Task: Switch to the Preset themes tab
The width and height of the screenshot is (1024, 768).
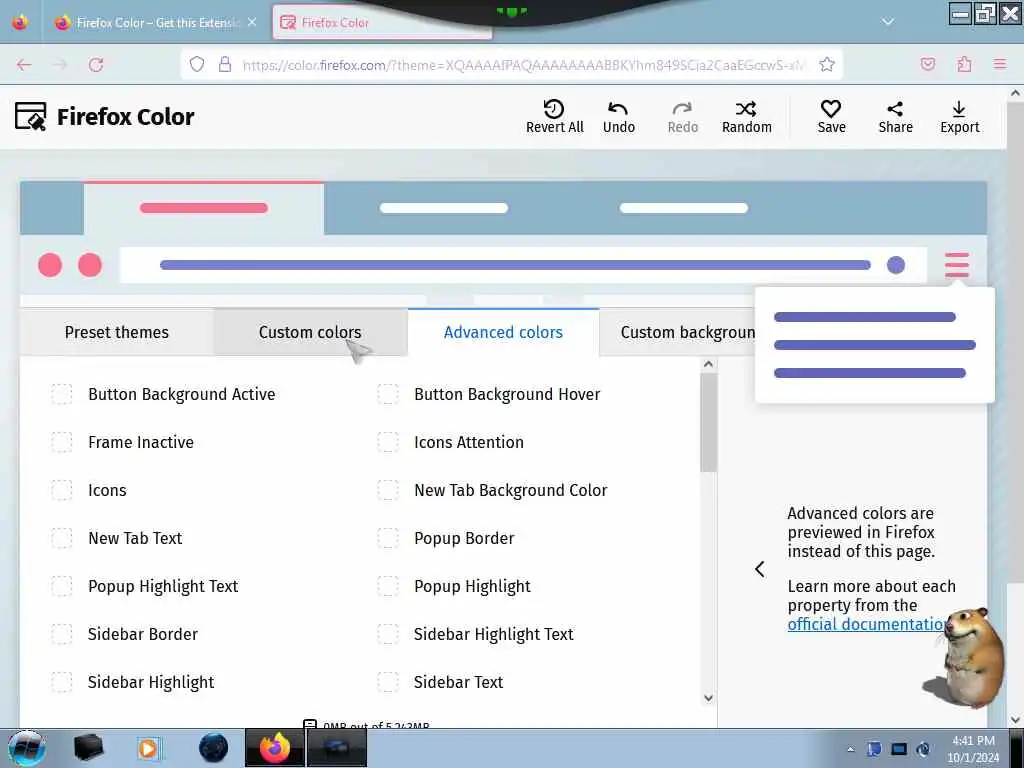Action: [x=116, y=332]
